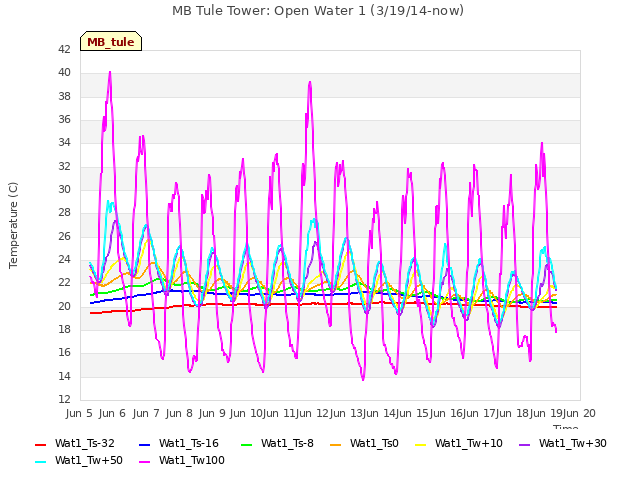Click the Wat1_Tw+30 legend label

click(x=572, y=443)
